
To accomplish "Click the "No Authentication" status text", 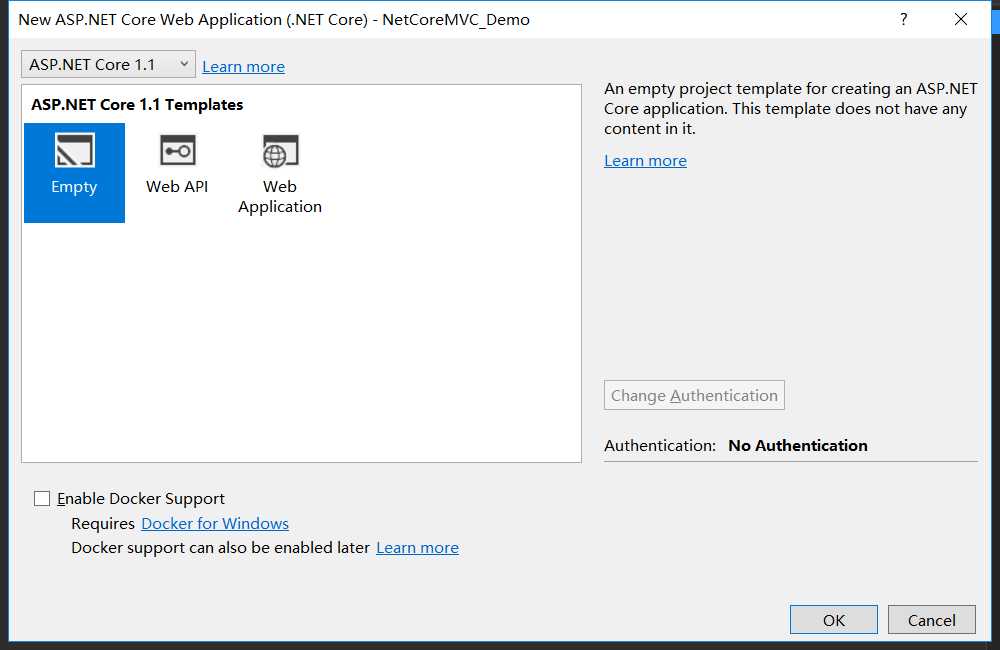I will pos(798,446).
